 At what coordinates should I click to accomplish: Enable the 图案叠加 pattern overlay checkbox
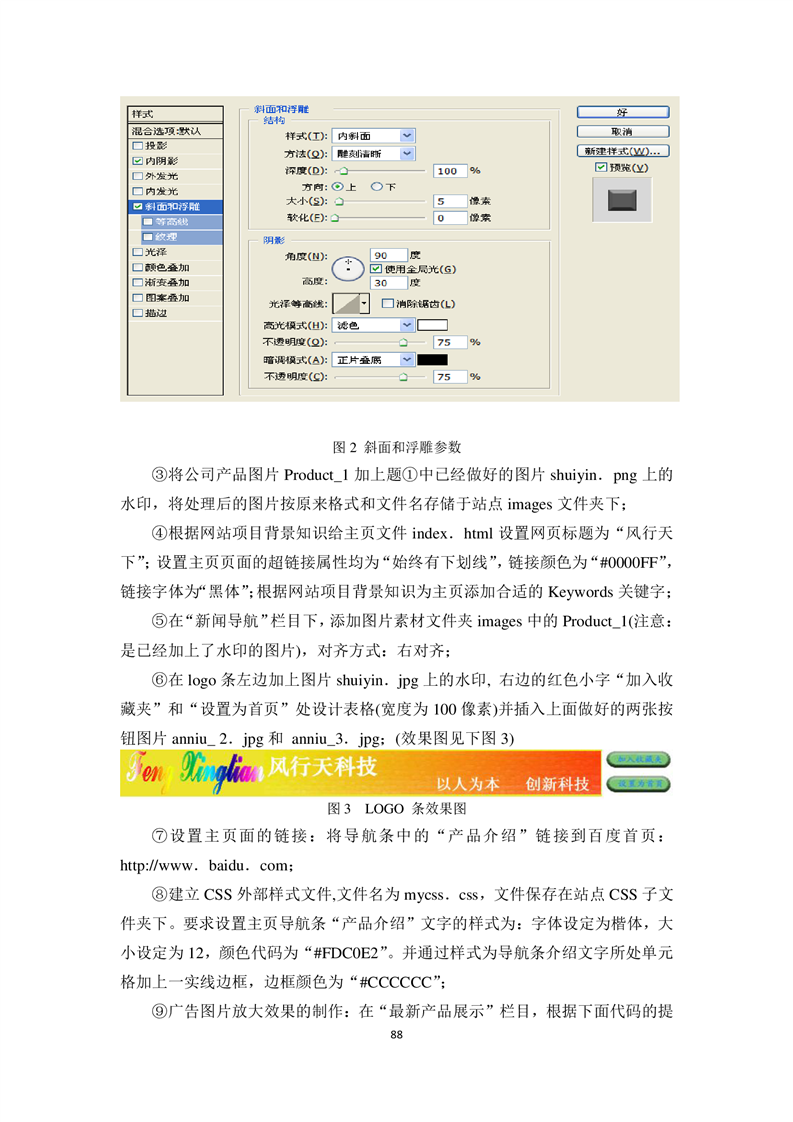click(x=137, y=298)
